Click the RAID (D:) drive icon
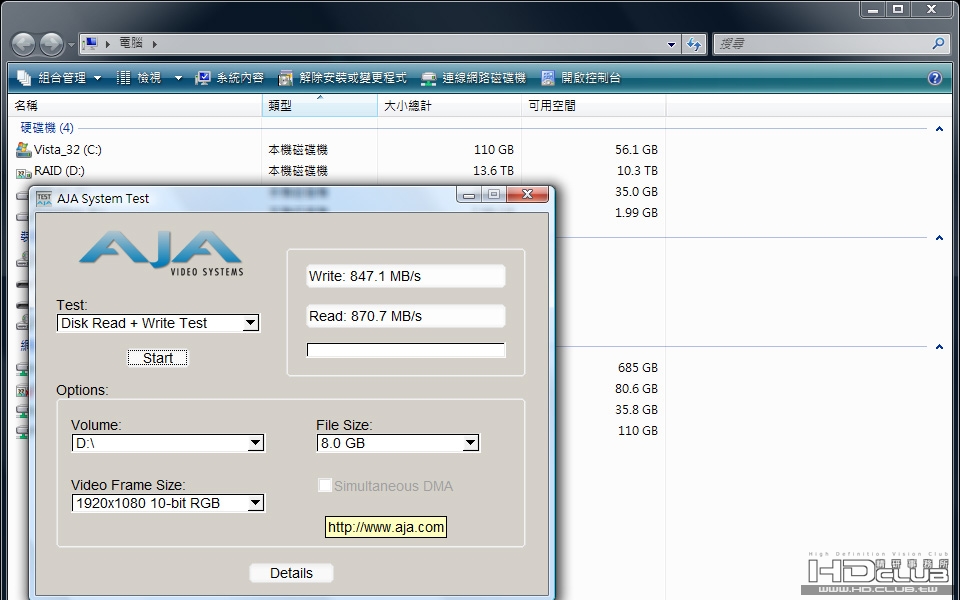 click(x=24, y=172)
